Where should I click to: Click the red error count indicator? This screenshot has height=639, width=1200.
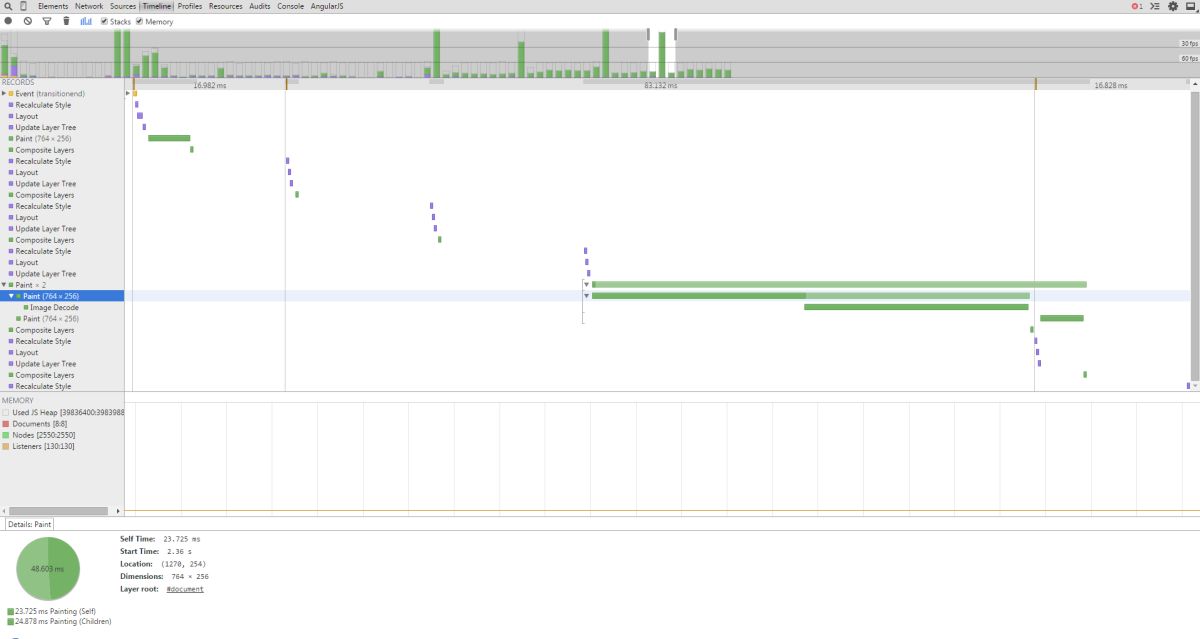point(1137,6)
